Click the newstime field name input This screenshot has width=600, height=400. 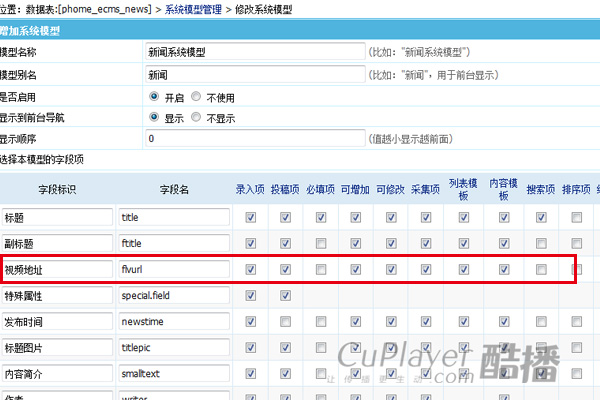coord(173,322)
